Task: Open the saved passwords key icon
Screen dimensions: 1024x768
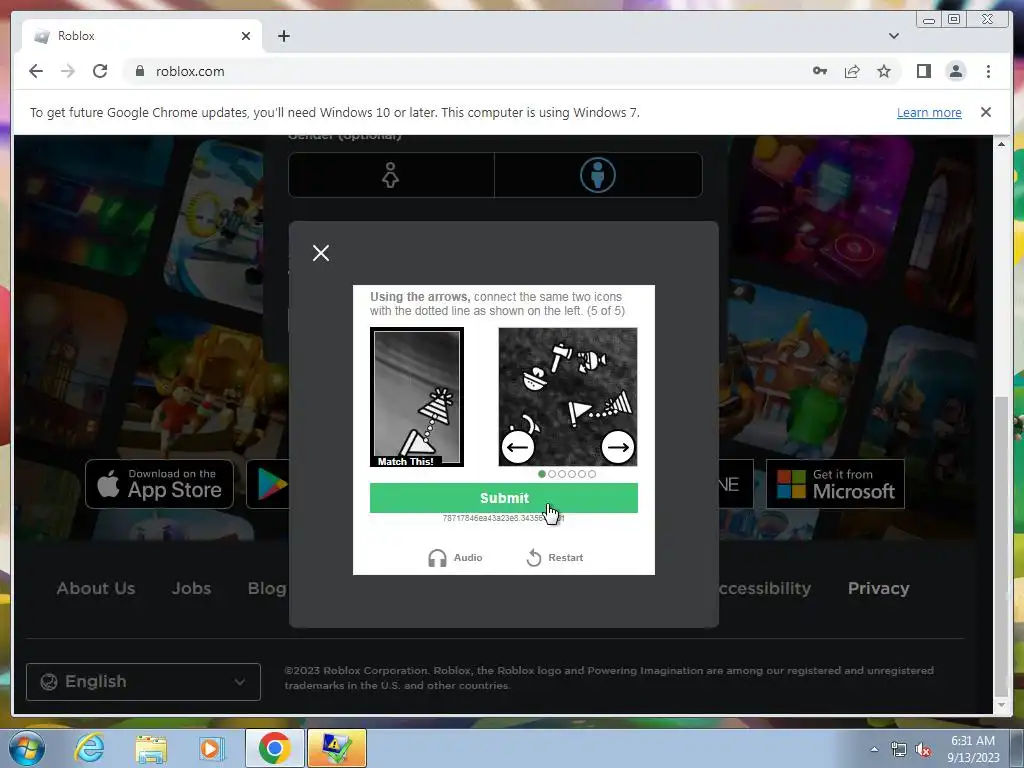Action: [820, 71]
